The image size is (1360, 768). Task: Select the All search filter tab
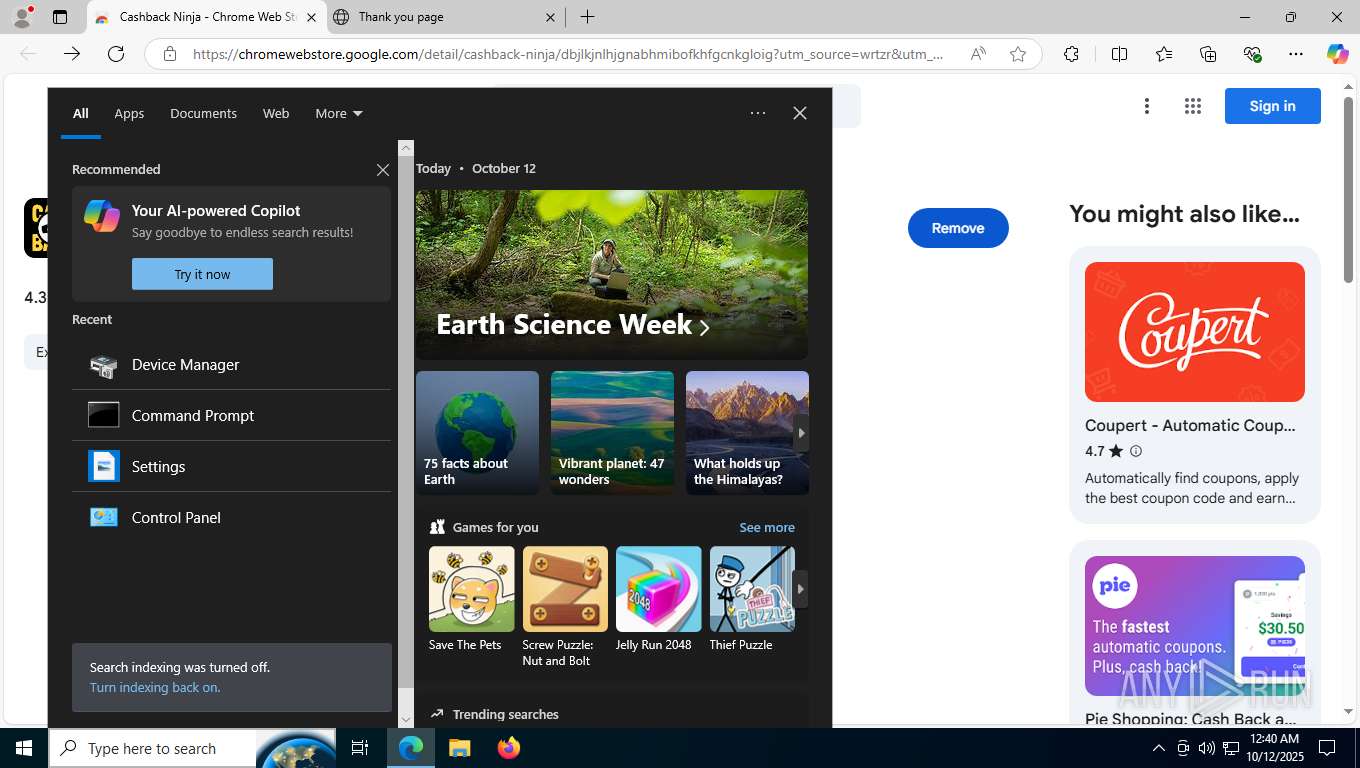click(81, 113)
